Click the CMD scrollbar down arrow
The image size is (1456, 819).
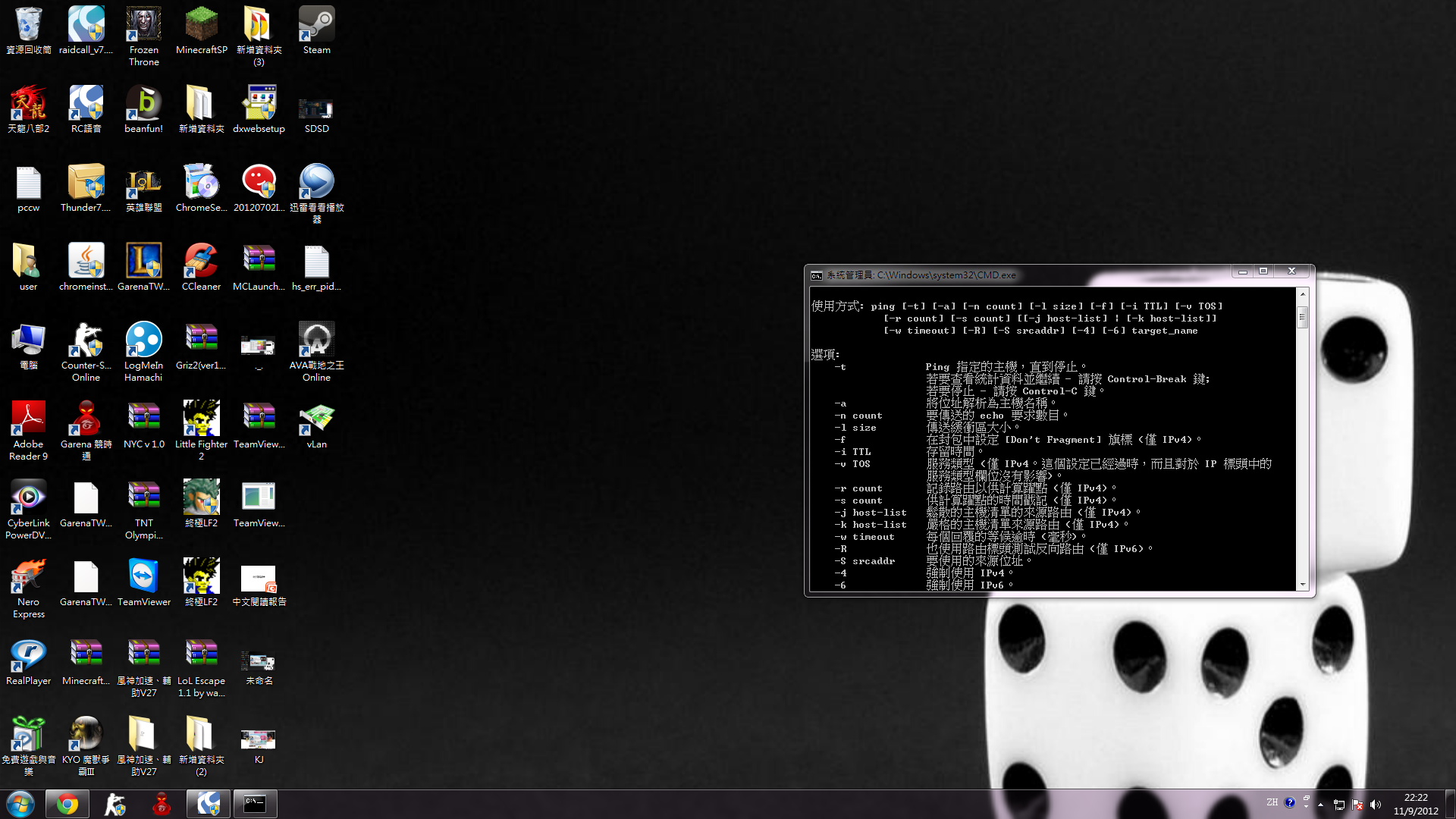[x=1303, y=585]
